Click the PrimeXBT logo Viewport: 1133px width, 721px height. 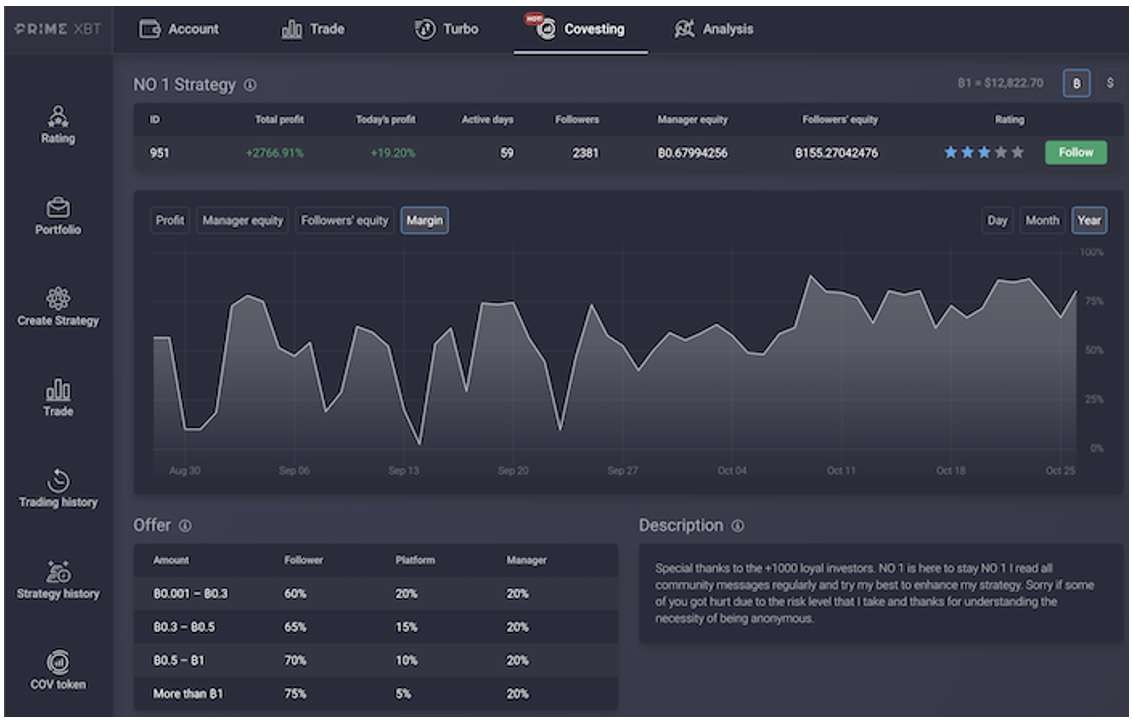(x=58, y=29)
